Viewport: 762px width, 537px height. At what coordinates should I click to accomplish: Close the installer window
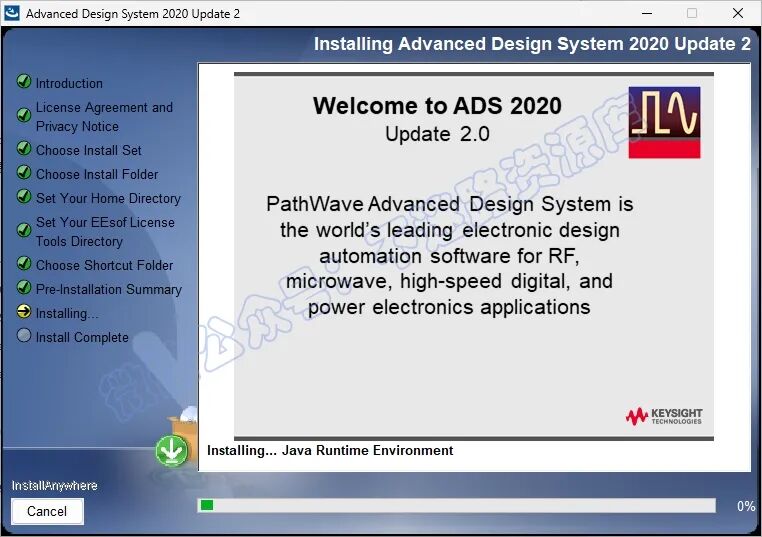click(738, 13)
